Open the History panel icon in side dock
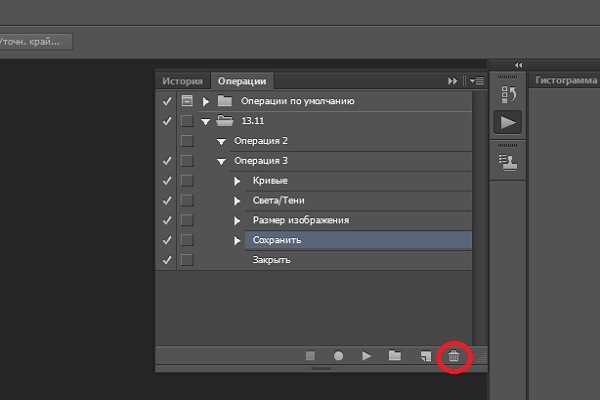The height and width of the screenshot is (400, 600). [508, 93]
